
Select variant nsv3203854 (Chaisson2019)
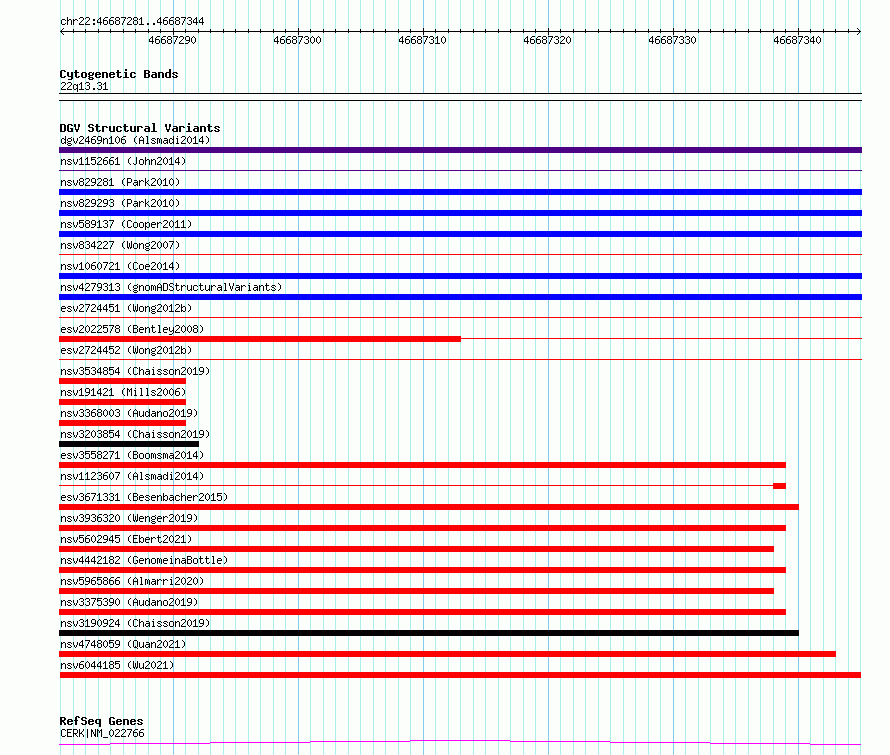coord(135,434)
